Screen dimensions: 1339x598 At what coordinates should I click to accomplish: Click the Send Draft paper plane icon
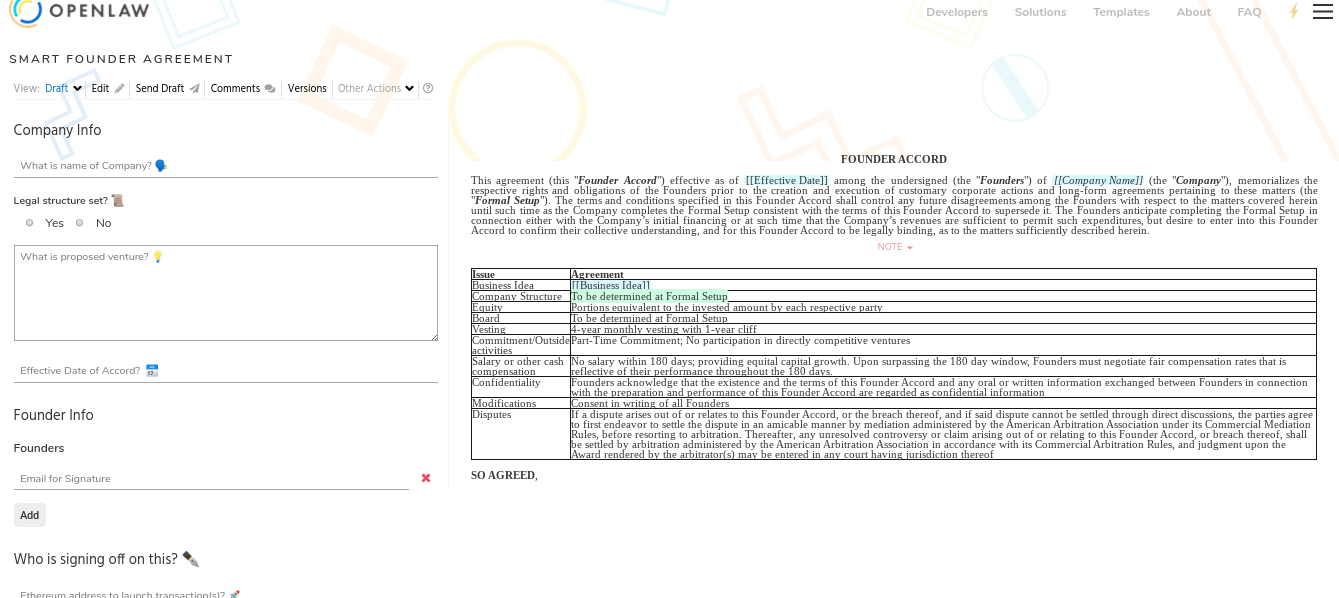[x=194, y=88]
